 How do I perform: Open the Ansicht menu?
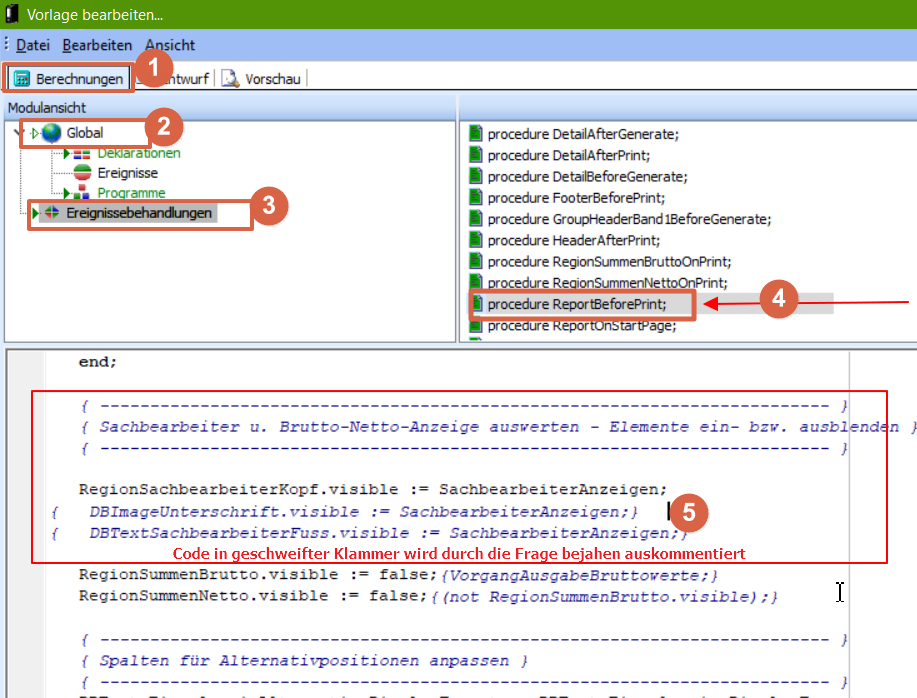tap(170, 45)
